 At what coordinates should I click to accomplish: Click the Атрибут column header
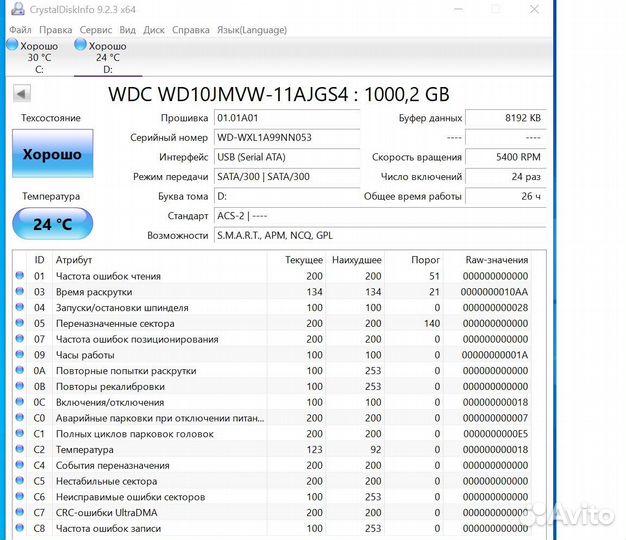[159, 260]
